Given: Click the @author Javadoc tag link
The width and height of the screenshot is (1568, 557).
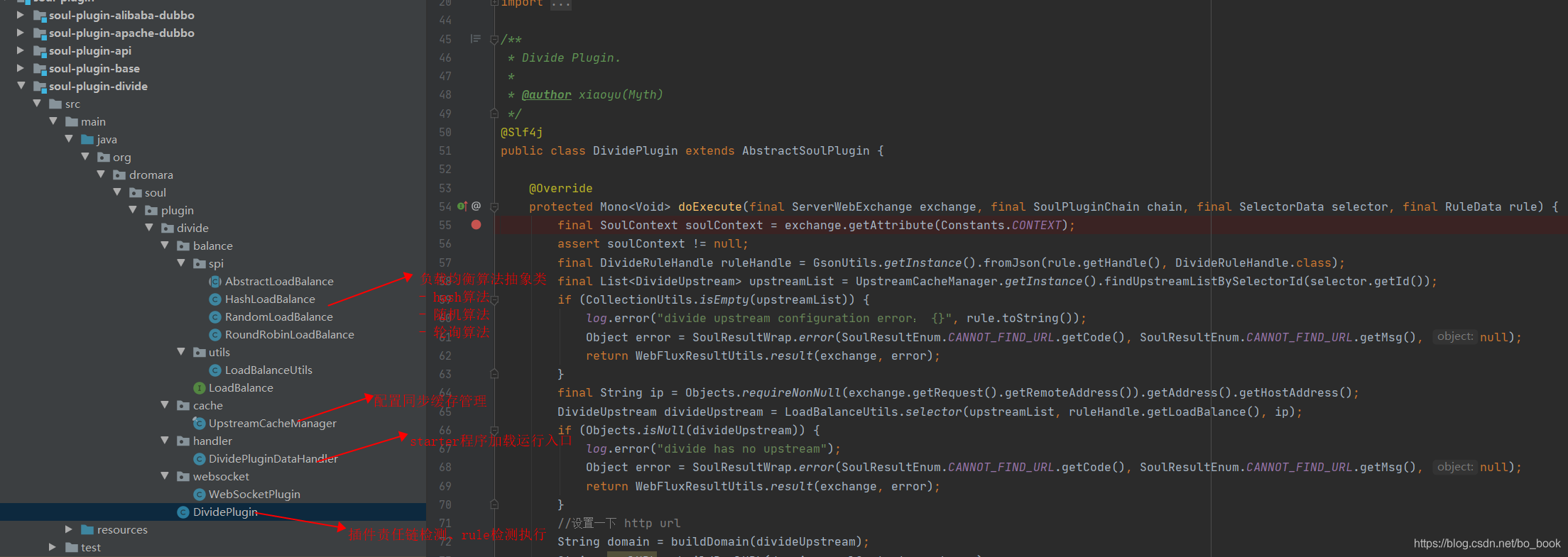Looking at the screenshot, I should (x=546, y=94).
